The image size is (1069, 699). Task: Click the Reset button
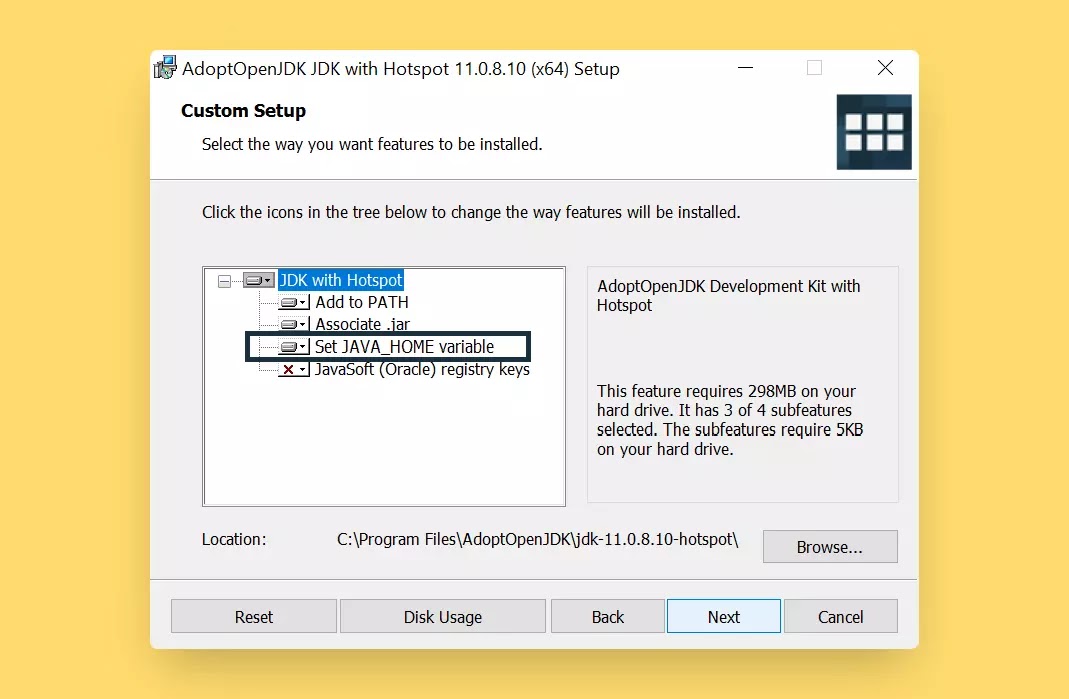(254, 616)
